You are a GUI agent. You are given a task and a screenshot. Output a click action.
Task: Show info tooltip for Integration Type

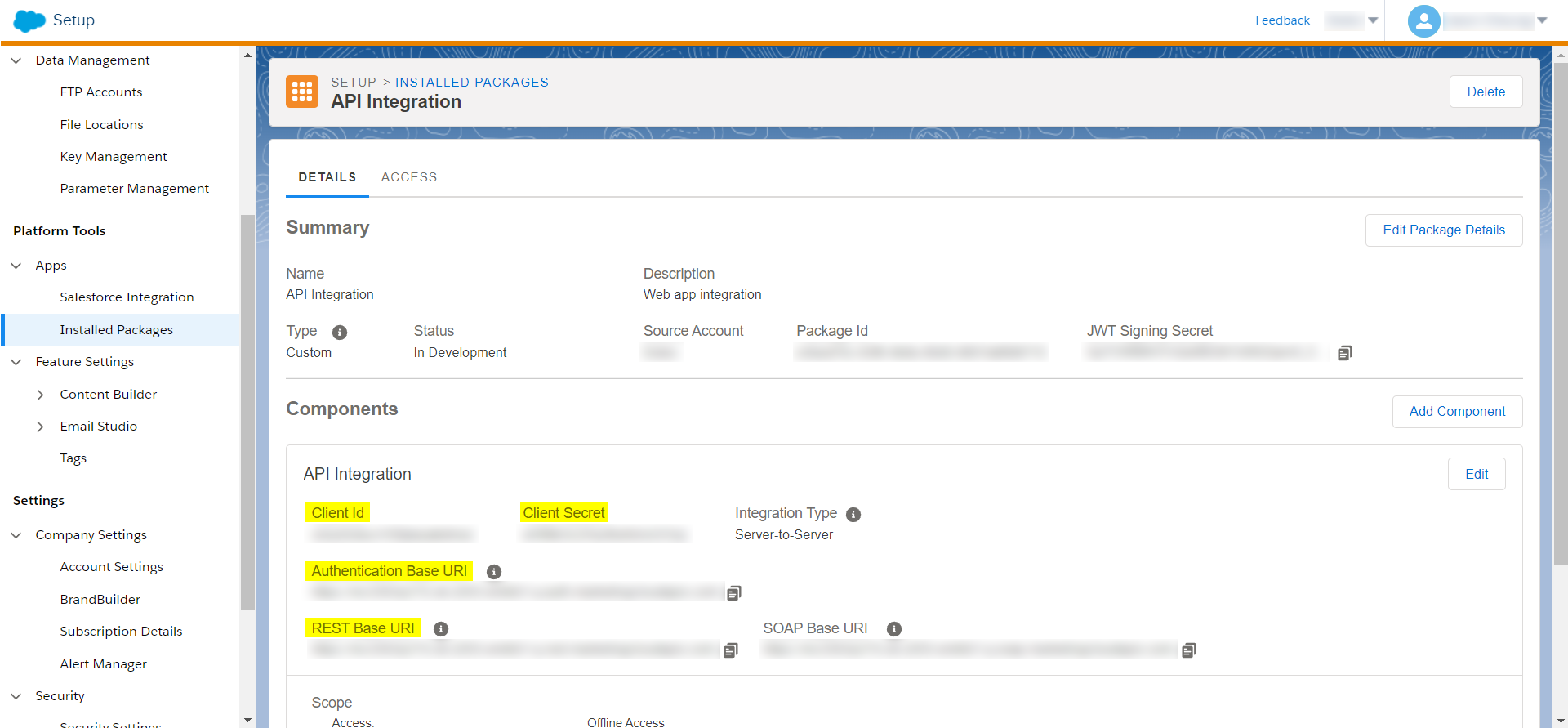click(x=853, y=515)
